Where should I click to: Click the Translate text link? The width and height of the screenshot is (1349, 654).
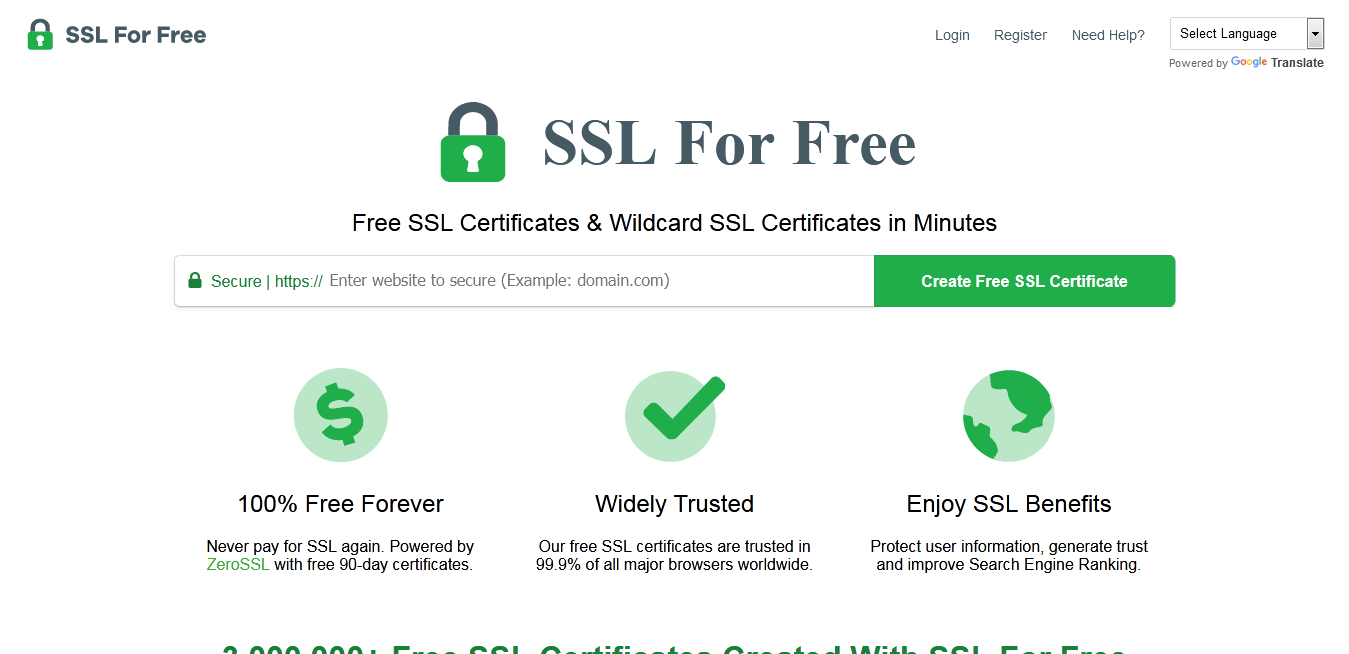coord(1297,63)
